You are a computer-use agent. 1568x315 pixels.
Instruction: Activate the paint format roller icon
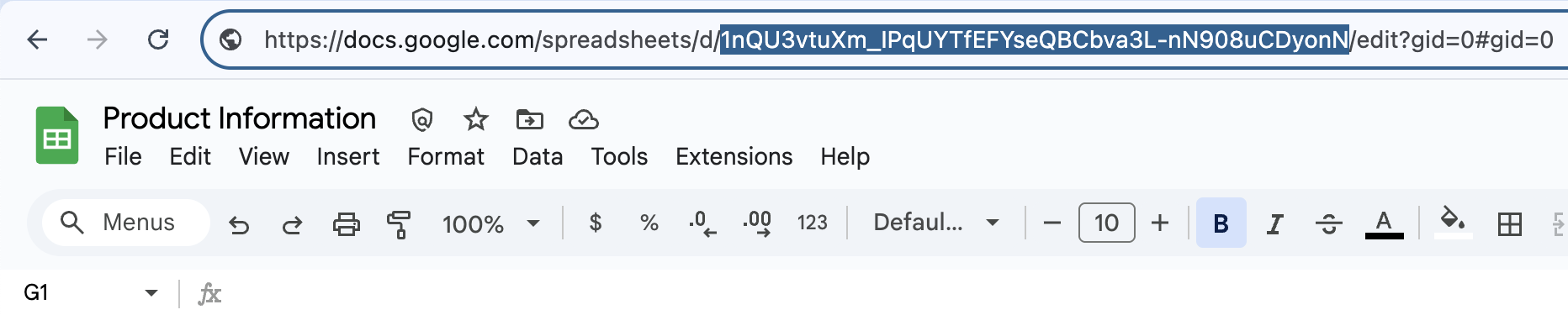point(399,224)
